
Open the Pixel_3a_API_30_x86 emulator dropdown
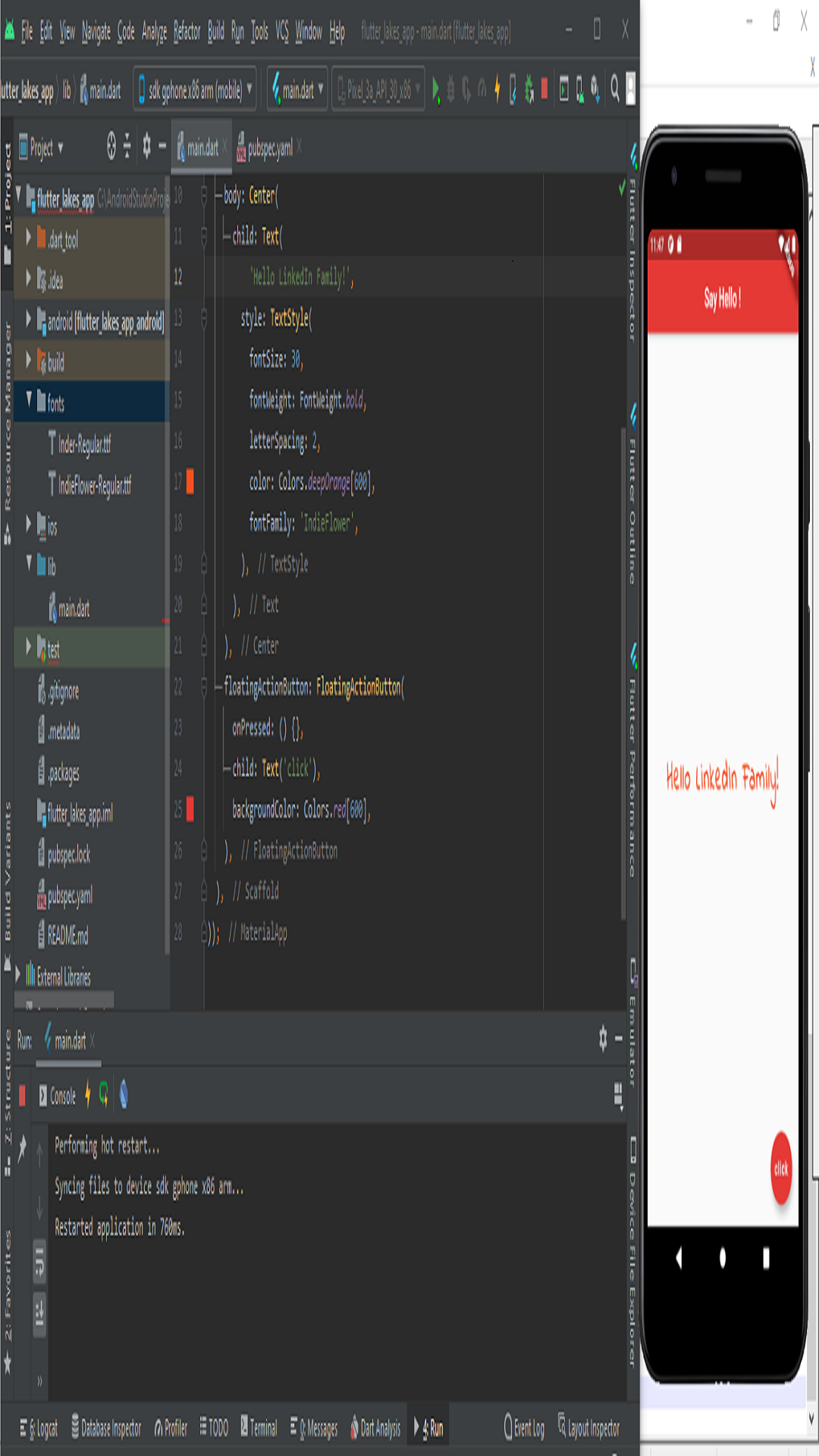tap(378, 90)
